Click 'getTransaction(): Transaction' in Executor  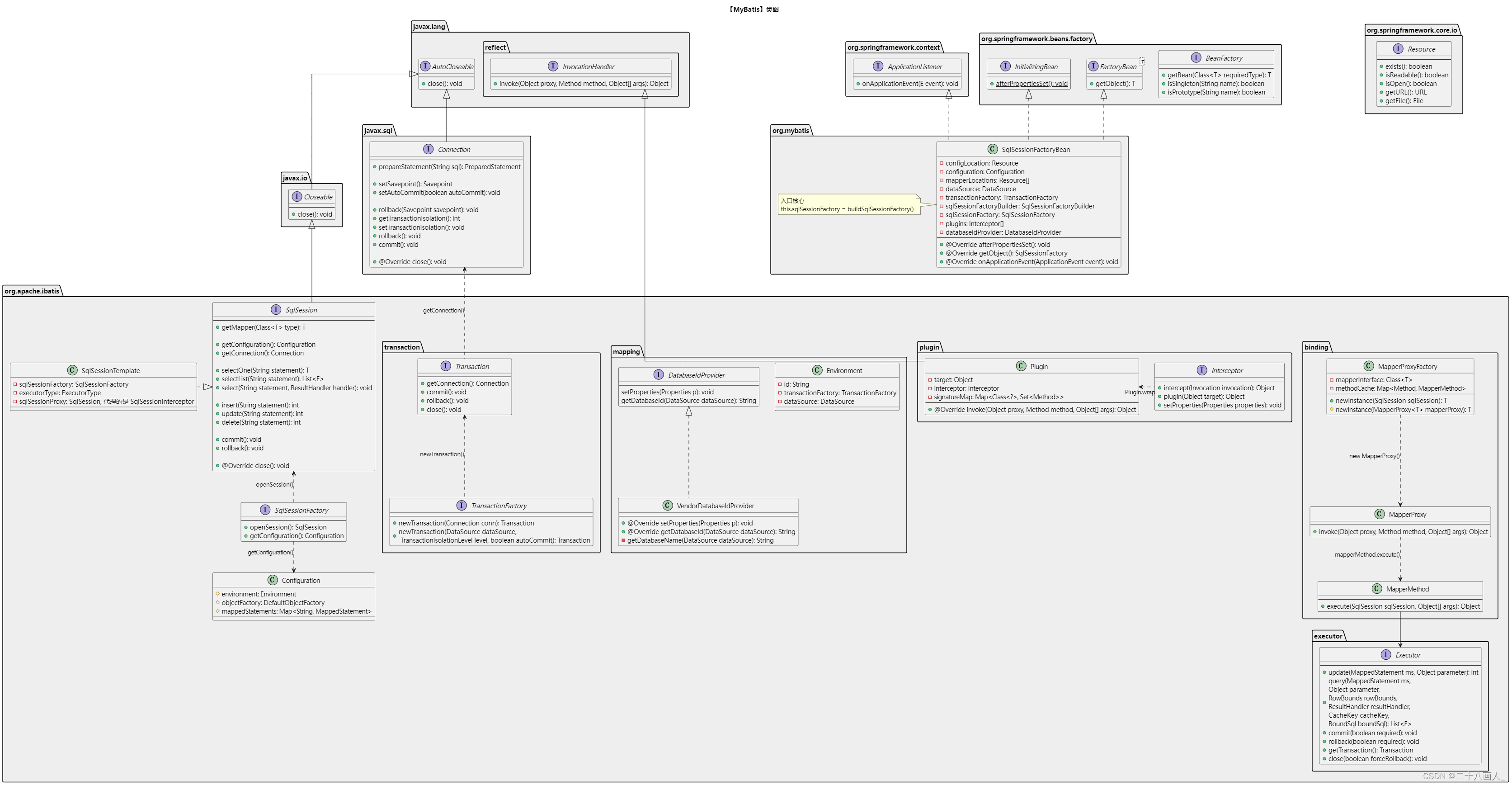coord(1371,750)
